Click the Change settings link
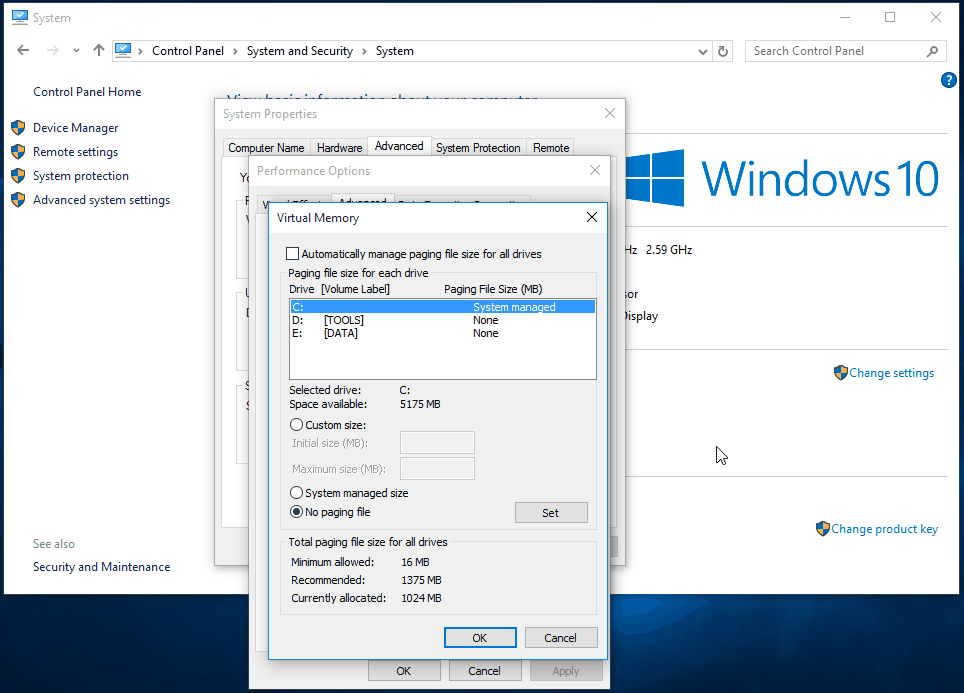964x693 pixels. 891,373
